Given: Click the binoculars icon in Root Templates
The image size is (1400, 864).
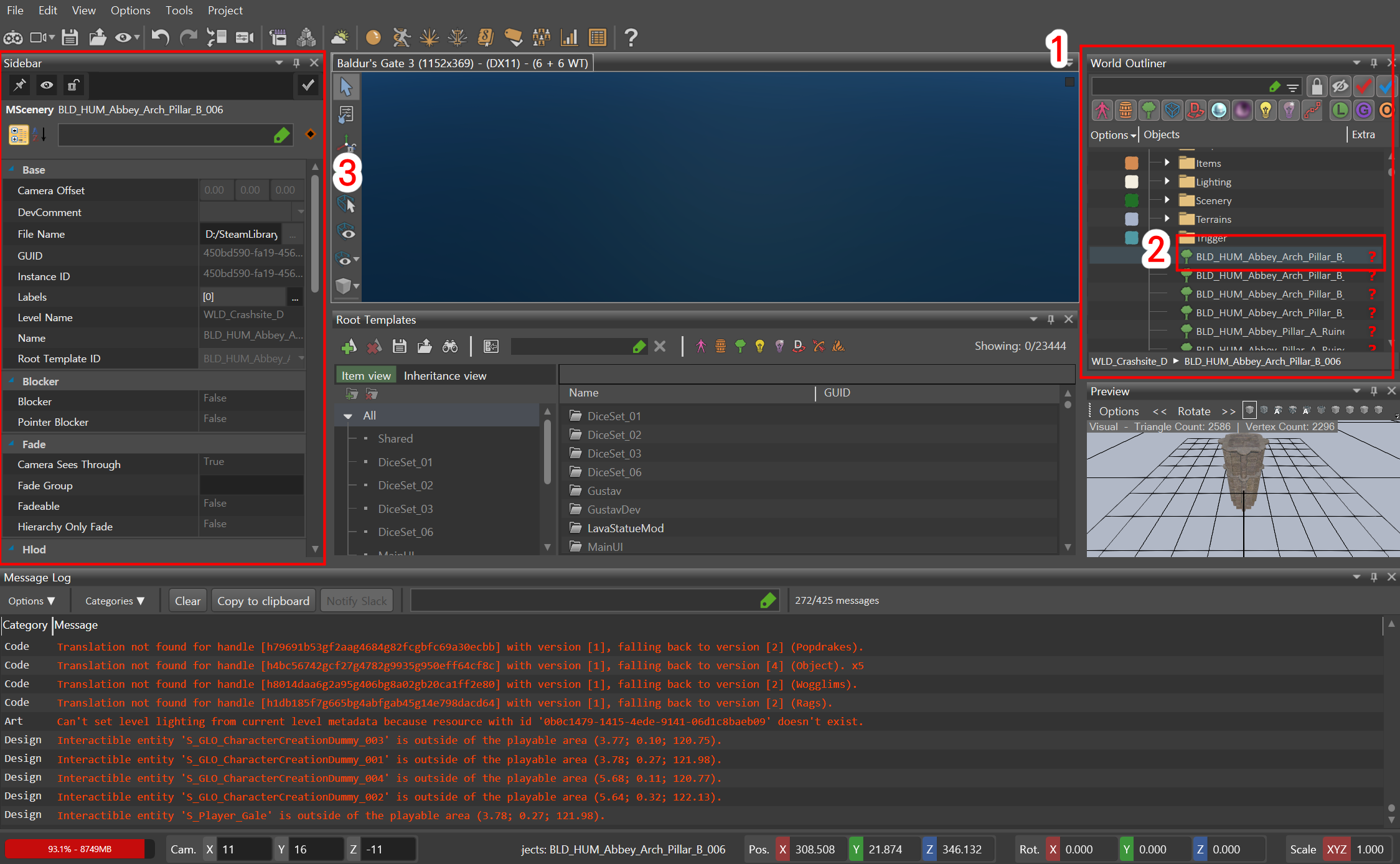Looking at the screenshot, I should [449, 347].
